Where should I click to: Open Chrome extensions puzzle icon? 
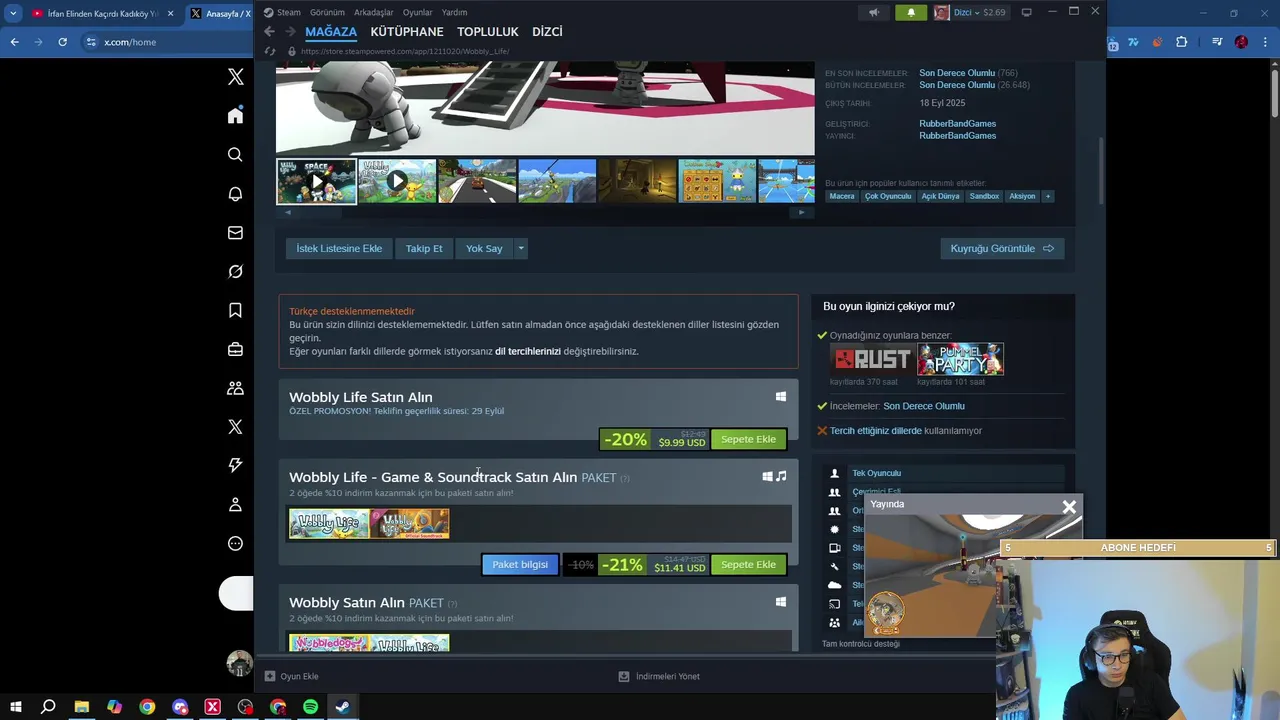(x=1181, y=42)
